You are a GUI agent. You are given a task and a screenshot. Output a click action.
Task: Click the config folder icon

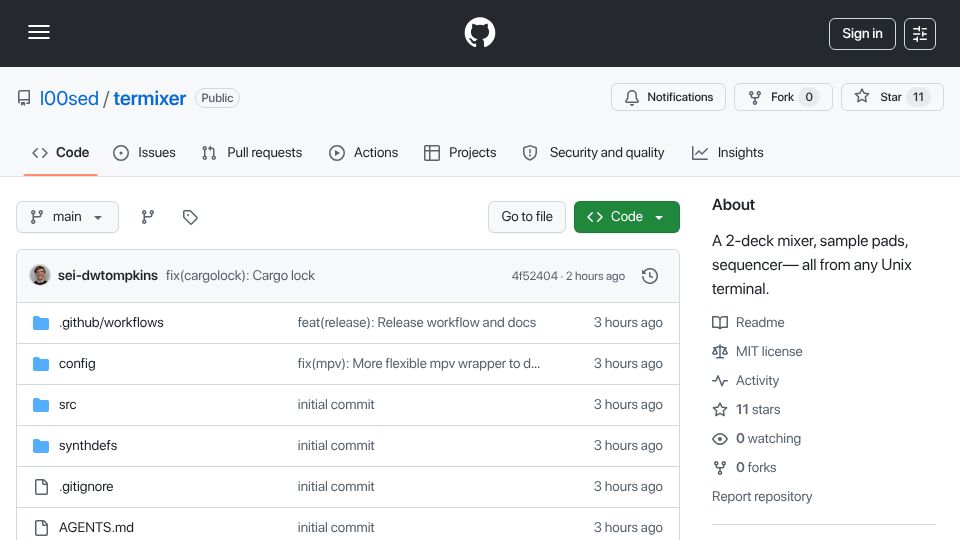(x=41, y=364)
